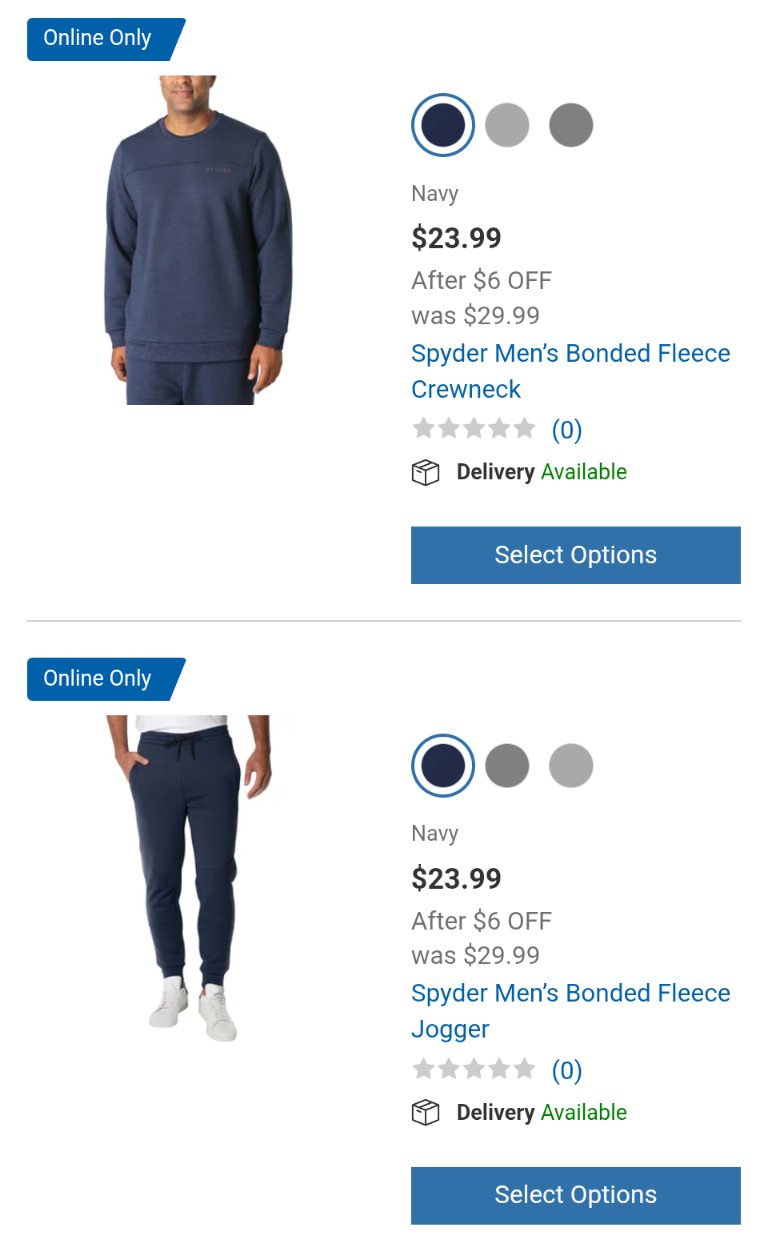Screen dimensions: 768x1247
Task: Choose dark gray swatch for Jogger
Action: tap(507, 766)
